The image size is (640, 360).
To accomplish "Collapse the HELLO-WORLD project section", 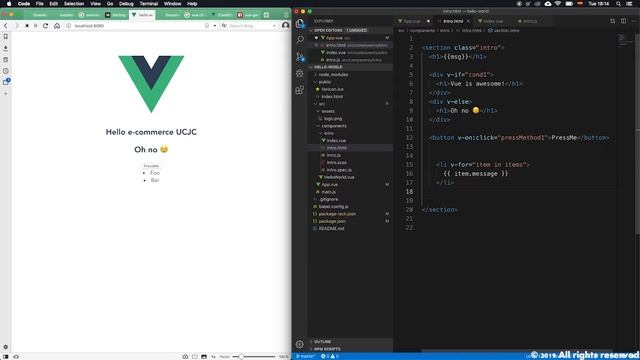I will click(311, 67).
